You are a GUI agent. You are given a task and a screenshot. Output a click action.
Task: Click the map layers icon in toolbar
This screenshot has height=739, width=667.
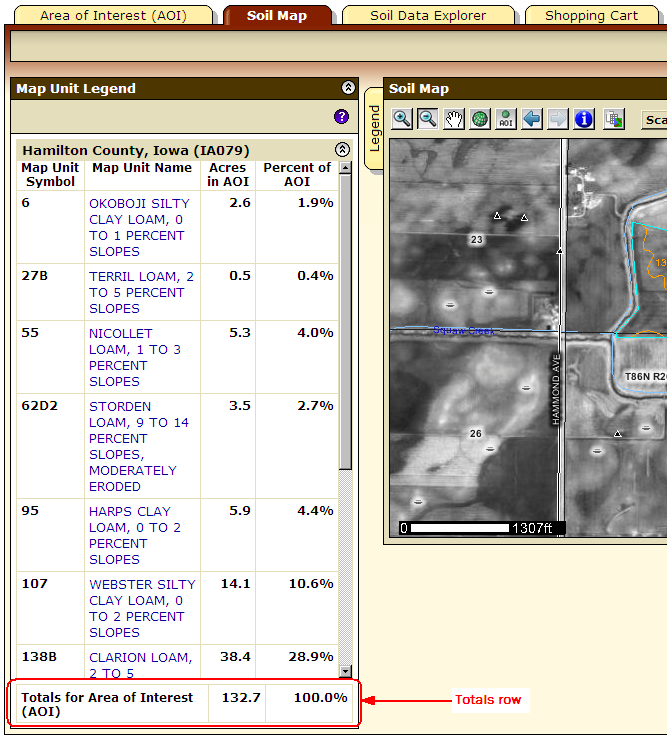(614, 119)
